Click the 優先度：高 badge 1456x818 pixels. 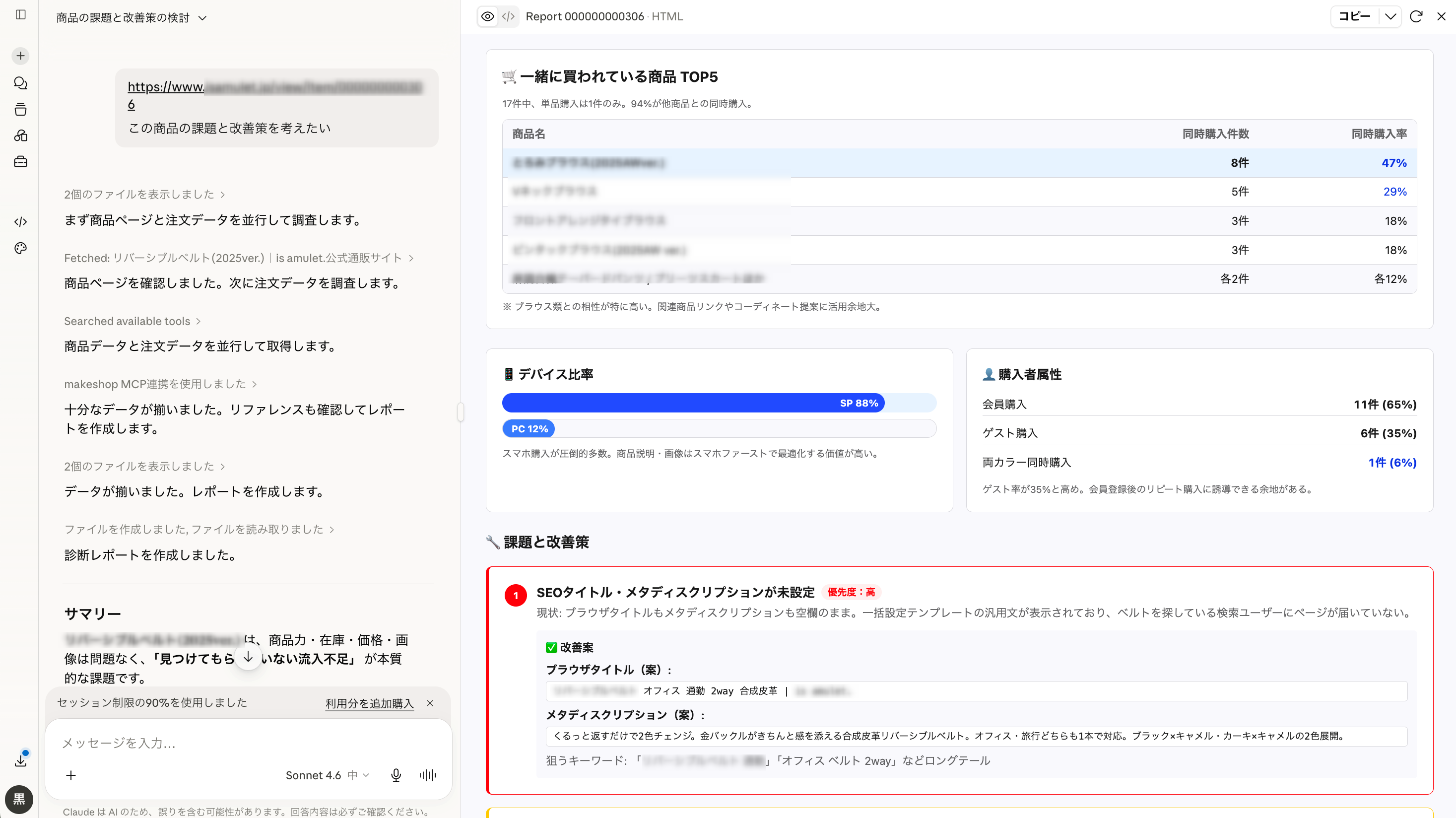[x=851, y=592]
